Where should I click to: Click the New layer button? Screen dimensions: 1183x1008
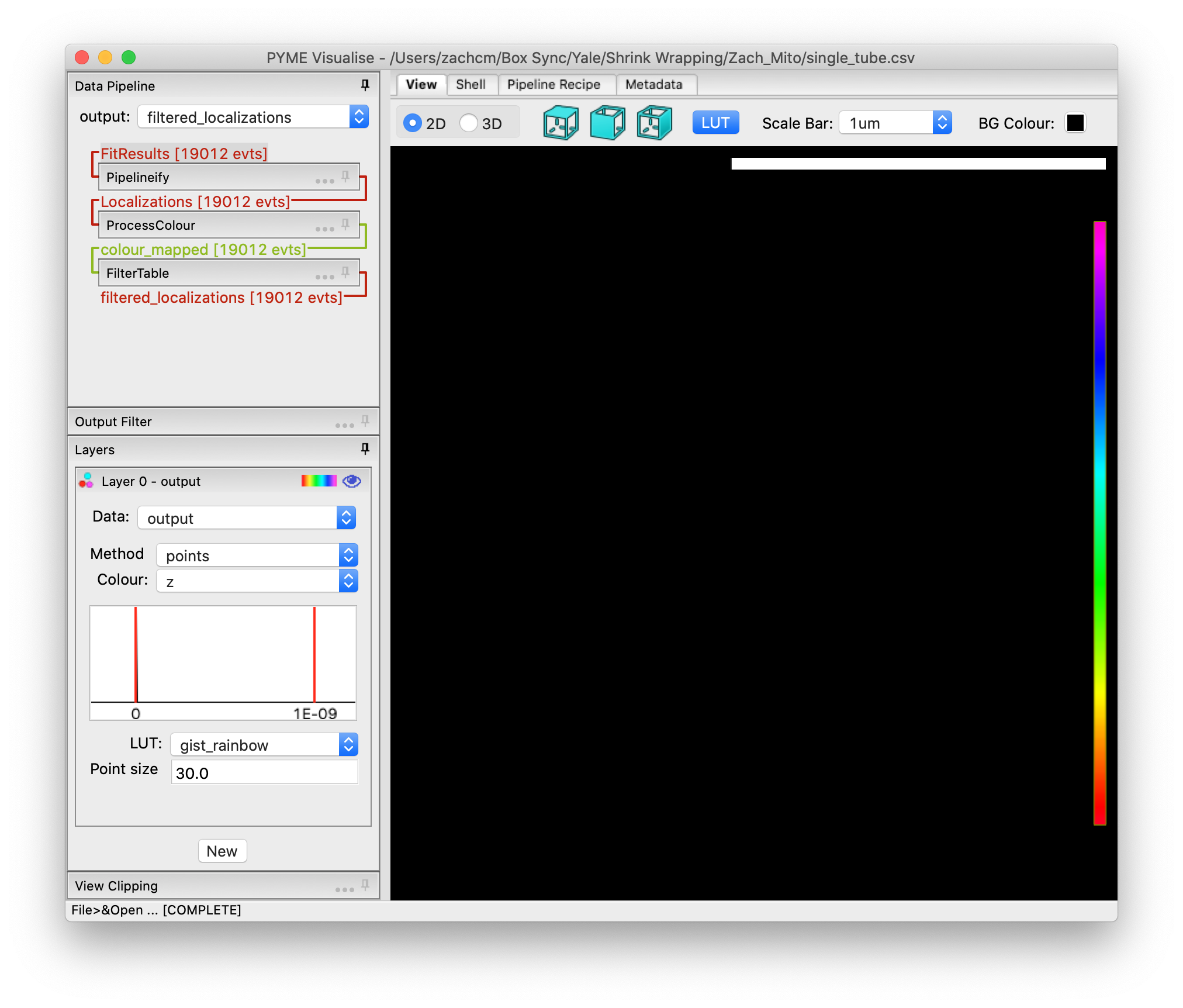(222, 851)
